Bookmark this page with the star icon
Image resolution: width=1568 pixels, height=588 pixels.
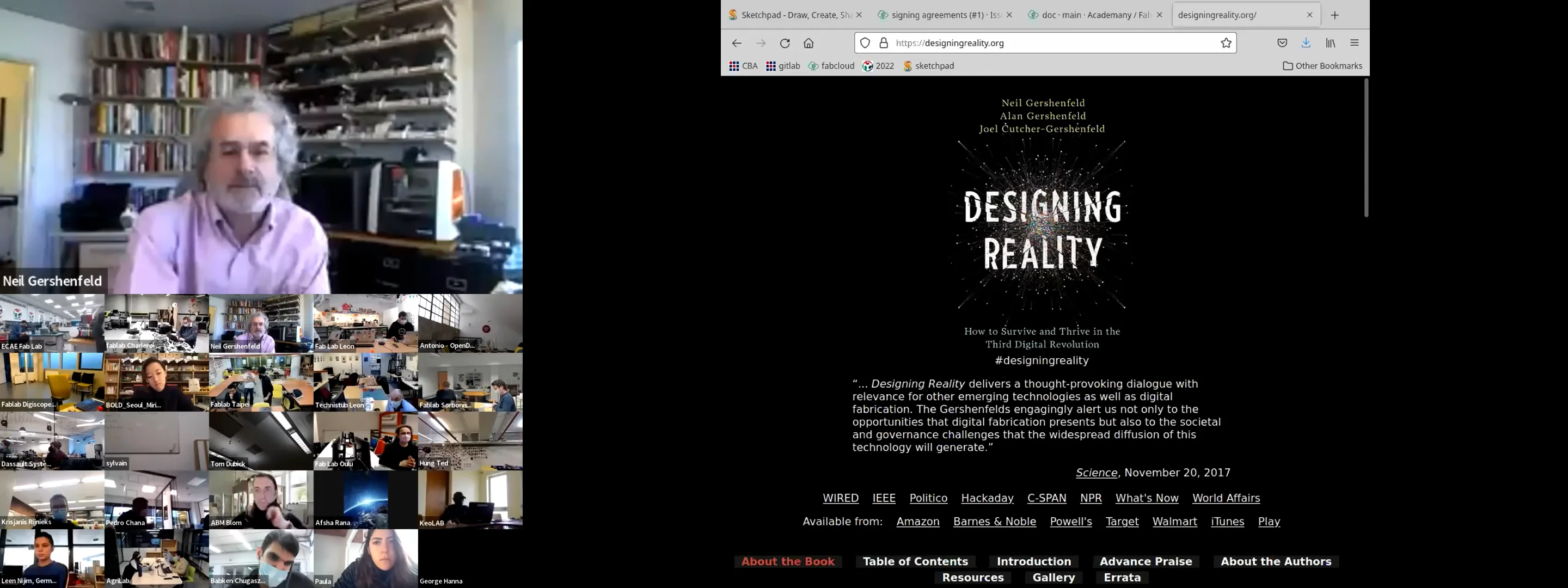click(x=1226, y=43)
